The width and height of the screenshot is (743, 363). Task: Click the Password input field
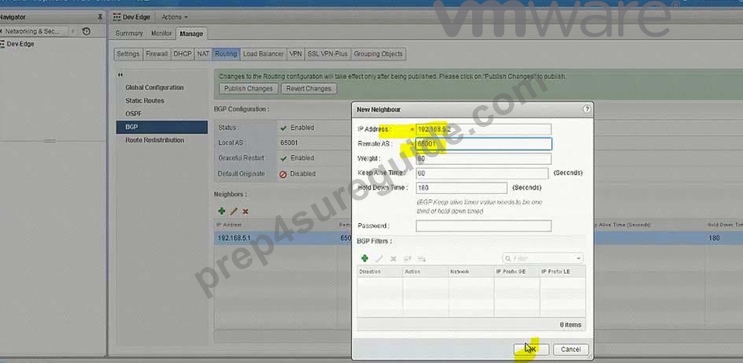[x=483, y=226]
